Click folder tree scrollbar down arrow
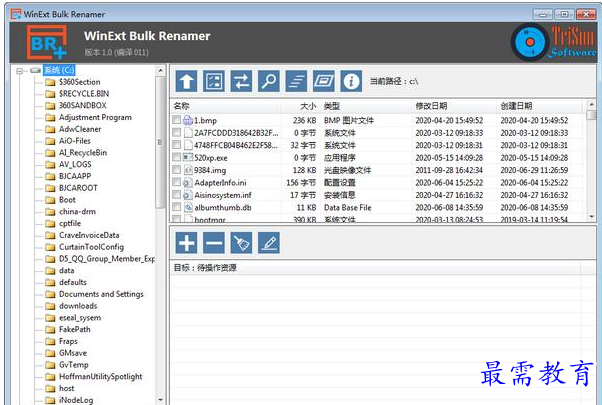Screen dimensions: 602x405 [x=160, y=400]
